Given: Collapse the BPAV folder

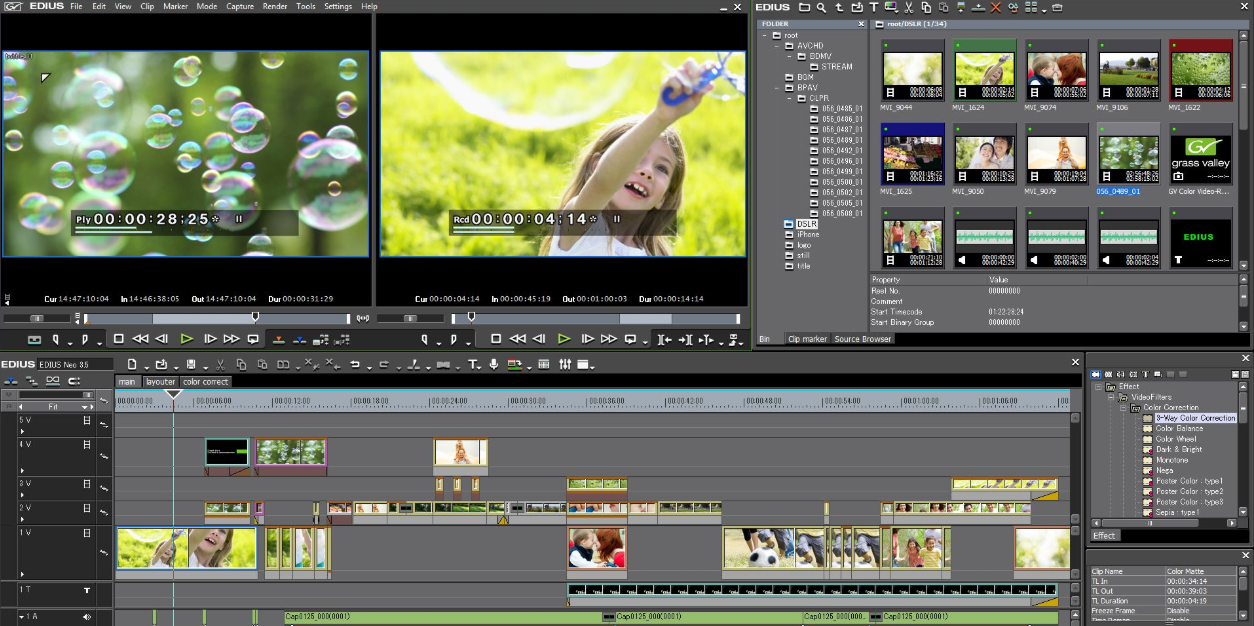Looking at the screenshot, I should coord(776,88).
